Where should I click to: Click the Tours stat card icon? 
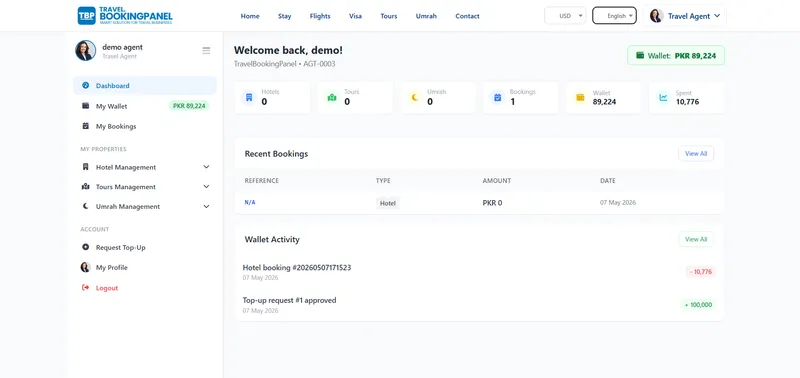[332, 97]
